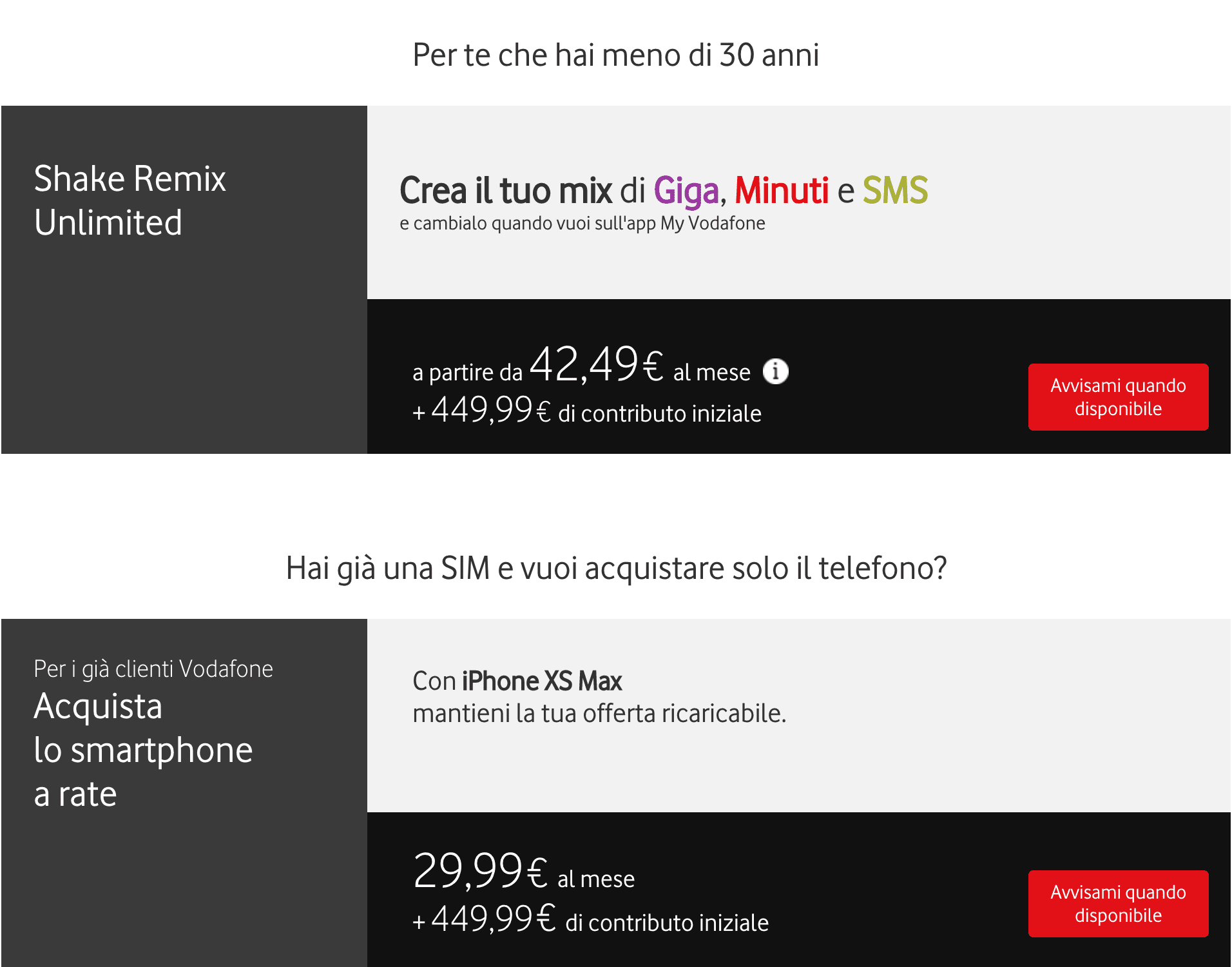The width and height of the screenshot is (1232, 967).
Task: Click the Per te che hai meno di 30 anni heading
Action: (616, 55)
